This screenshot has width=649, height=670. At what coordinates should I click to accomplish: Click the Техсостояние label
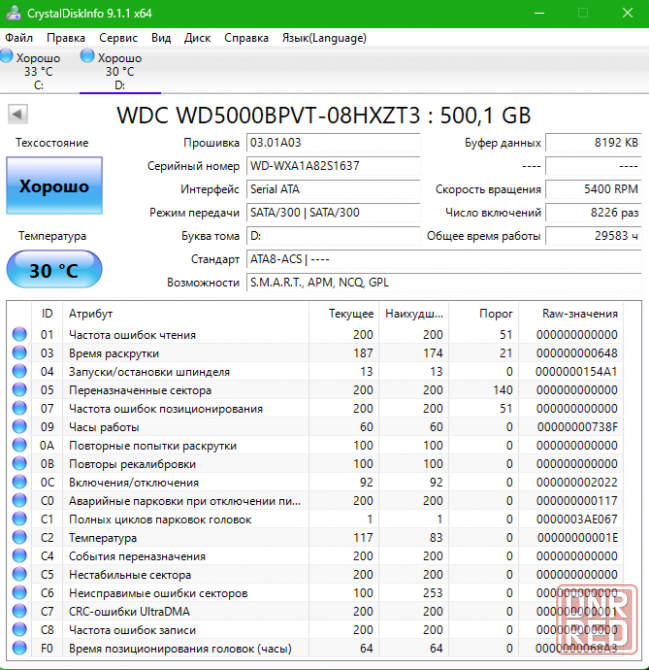(x=52, y=143)
